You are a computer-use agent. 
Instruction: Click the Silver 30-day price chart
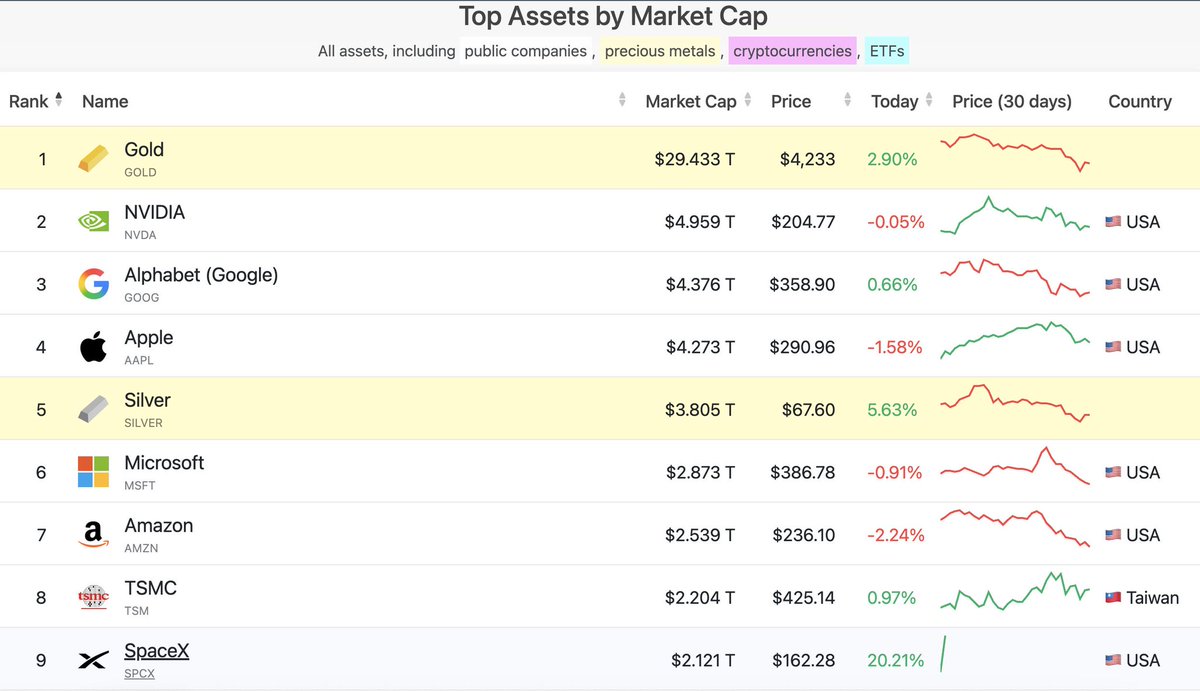coord(1015,403)
